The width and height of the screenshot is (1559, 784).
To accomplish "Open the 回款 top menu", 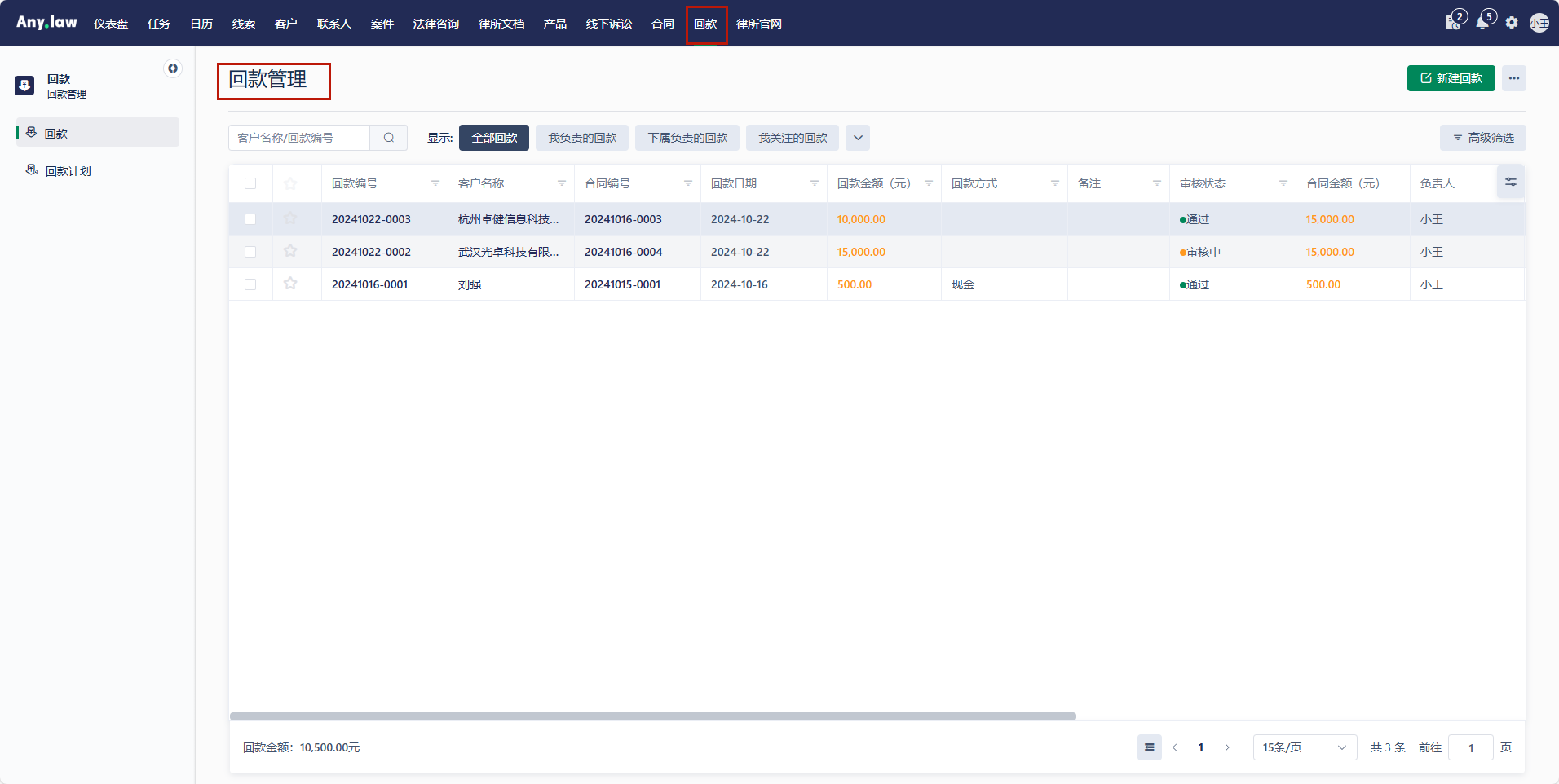I will (x=705, y=24).
